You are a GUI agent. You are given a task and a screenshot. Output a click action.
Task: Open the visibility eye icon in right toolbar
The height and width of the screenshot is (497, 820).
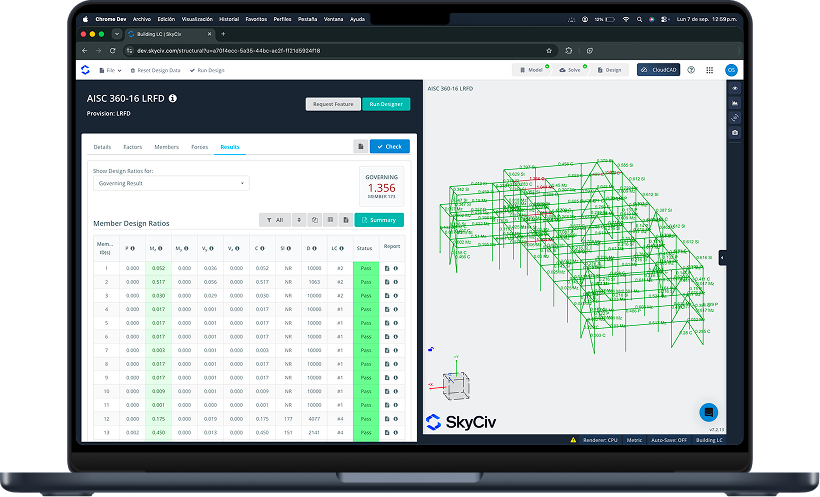(735, 88)
